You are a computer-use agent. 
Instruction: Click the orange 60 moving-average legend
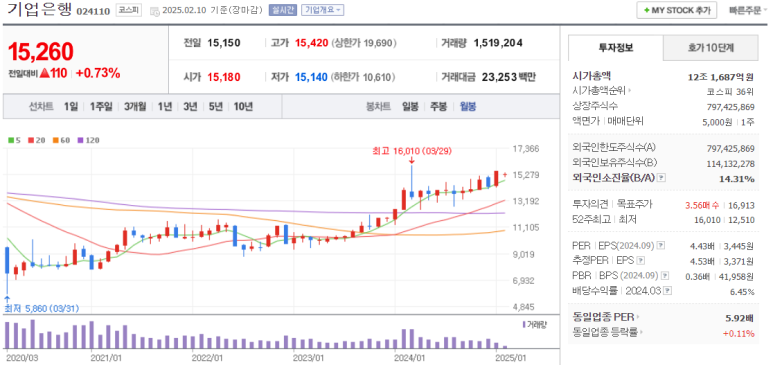61,140
